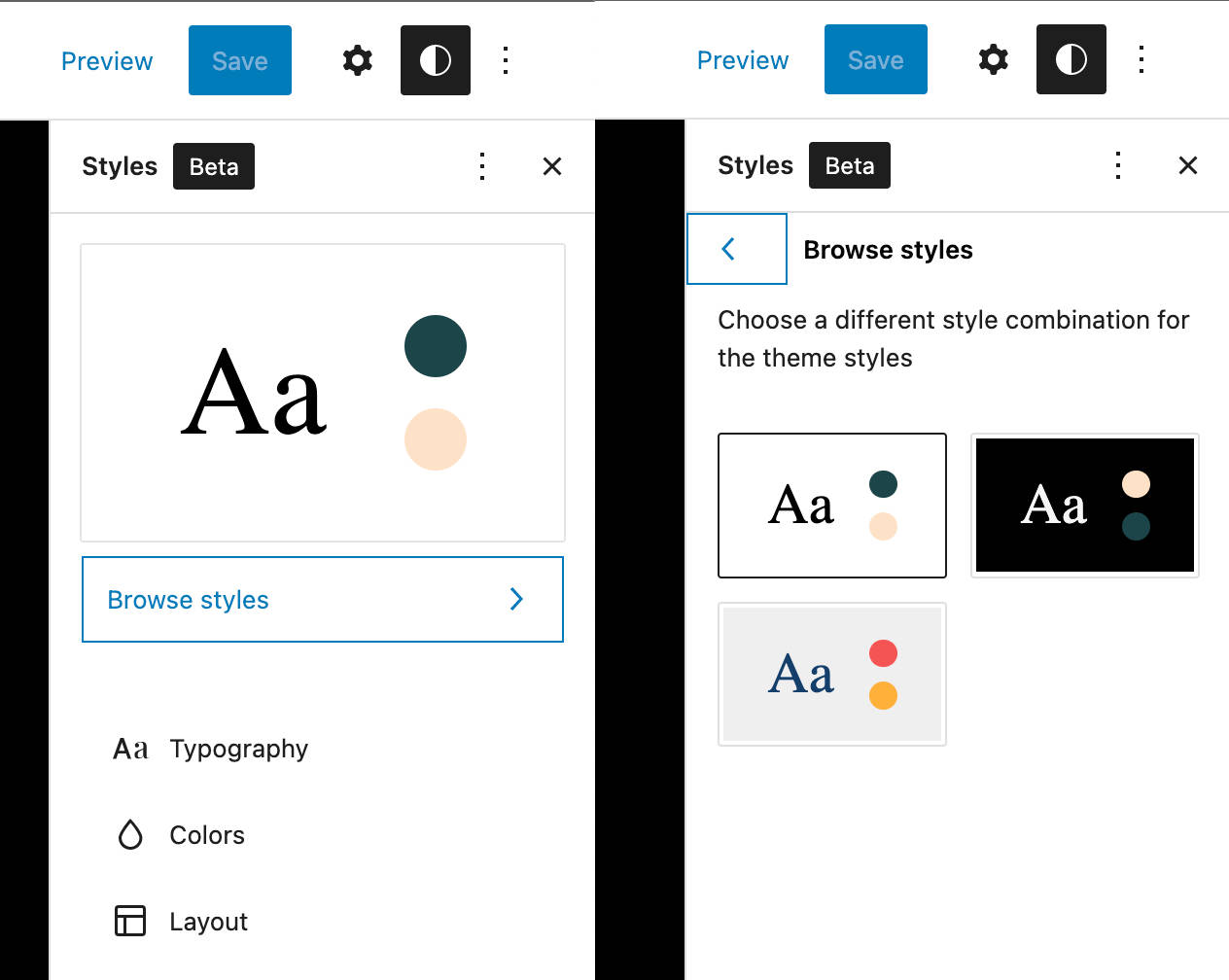
Task: Open the Settings gear icon
Action: [x=357, y=60]
